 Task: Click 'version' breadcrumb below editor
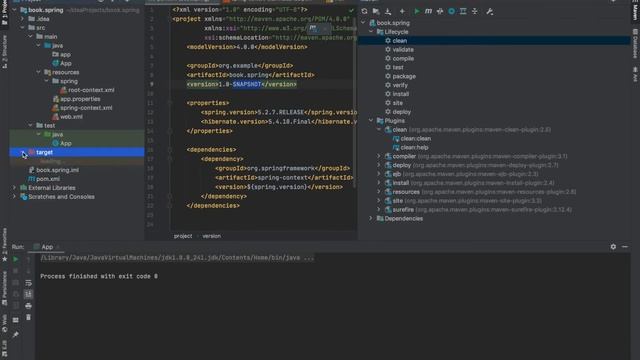click(211, 236)
